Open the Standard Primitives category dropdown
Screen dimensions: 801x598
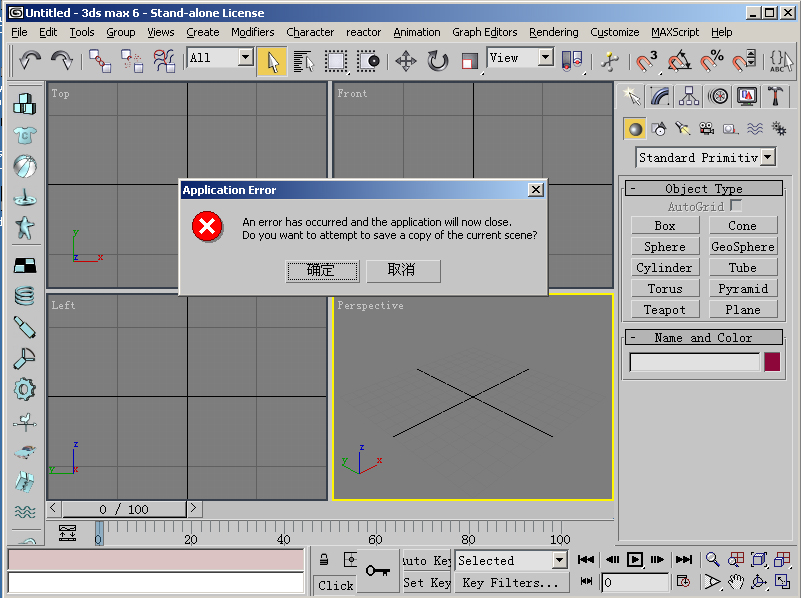click(x=768, y=157)
